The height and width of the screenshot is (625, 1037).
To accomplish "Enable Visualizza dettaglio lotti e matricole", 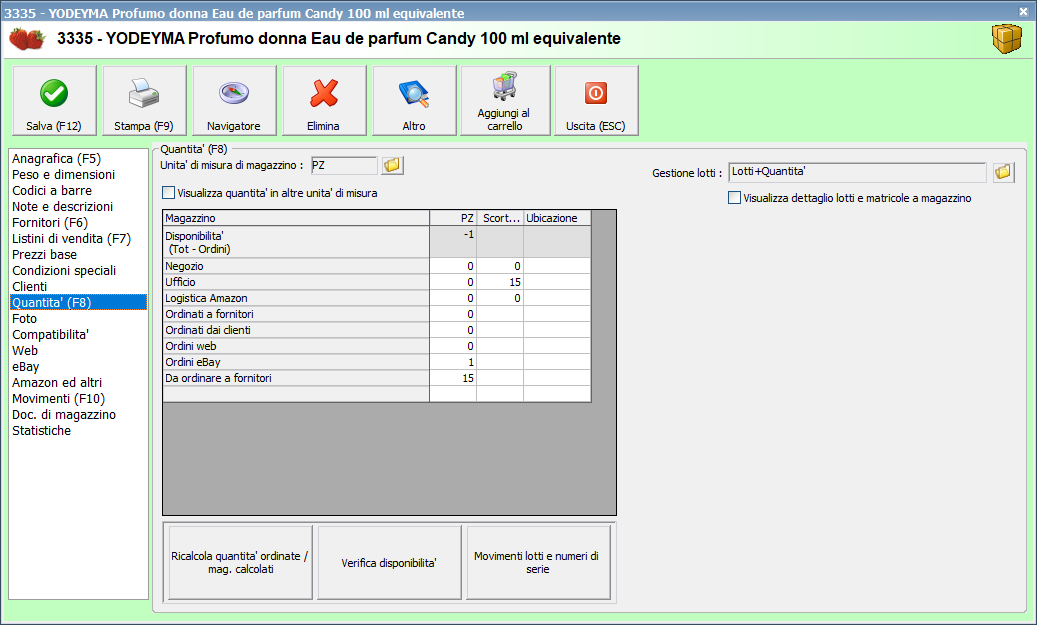I will [x=734, y=197].
